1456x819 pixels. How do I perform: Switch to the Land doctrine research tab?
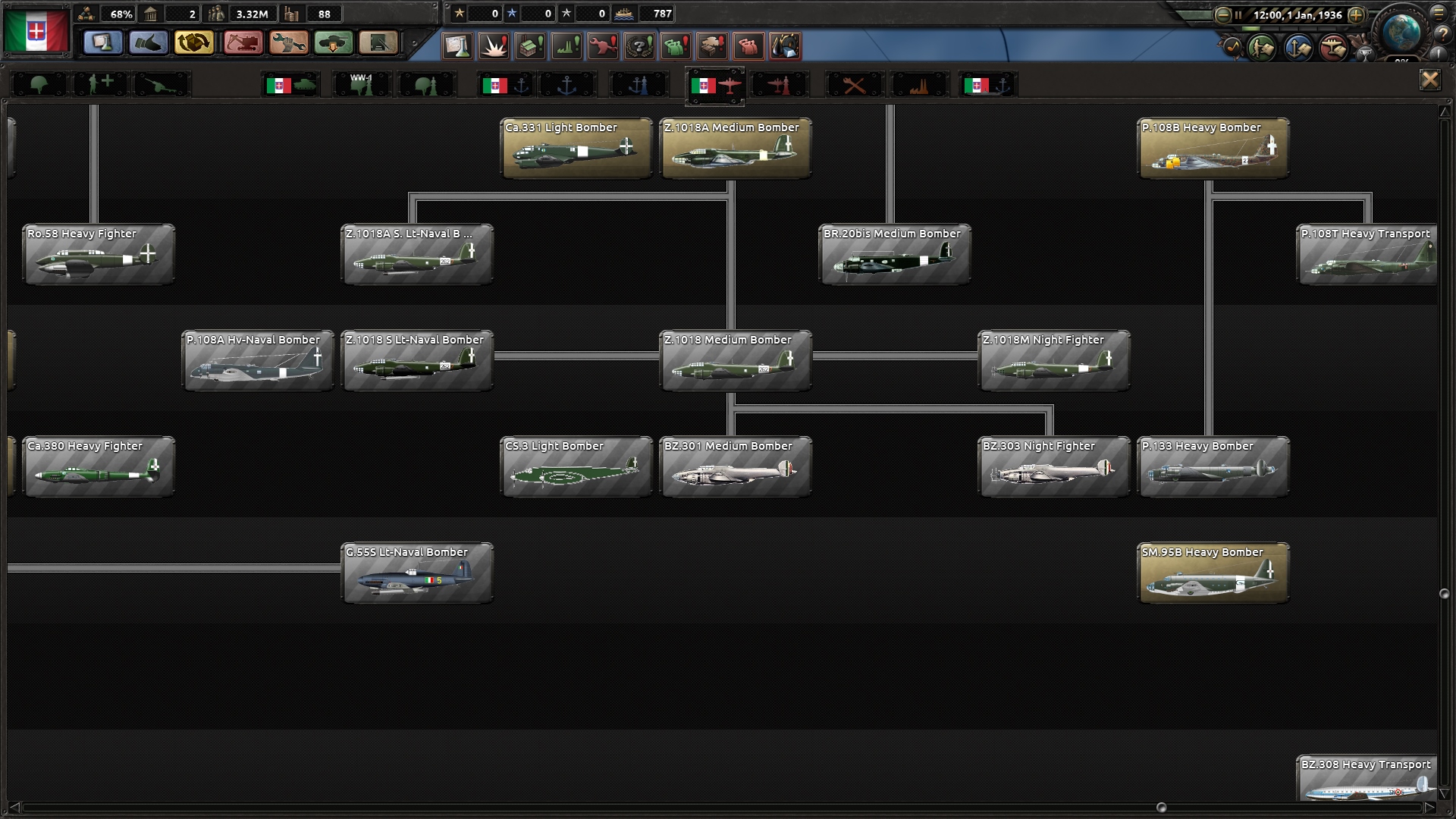click(x=427, y=85)
